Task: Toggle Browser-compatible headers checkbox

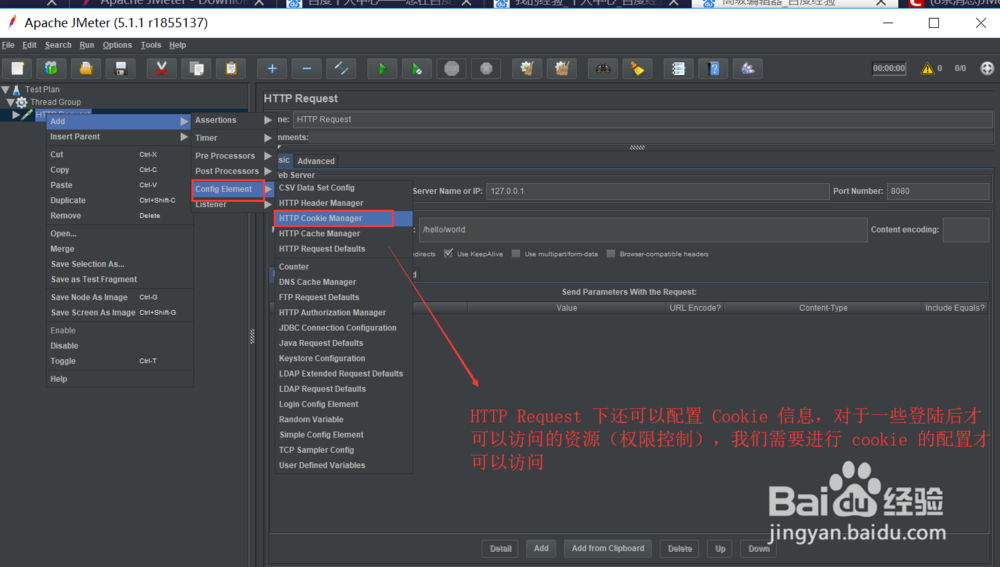Action: pyautogui.click(x=610, y=253)
